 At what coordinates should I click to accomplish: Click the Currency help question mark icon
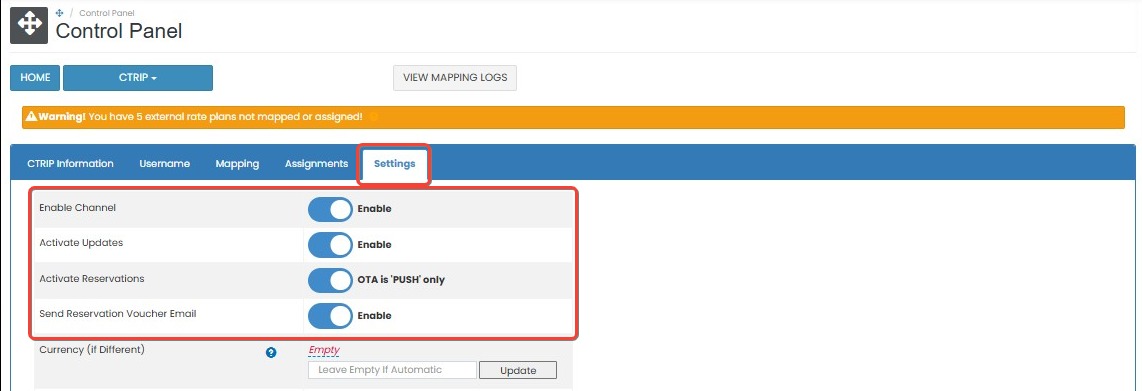(271, 352)
